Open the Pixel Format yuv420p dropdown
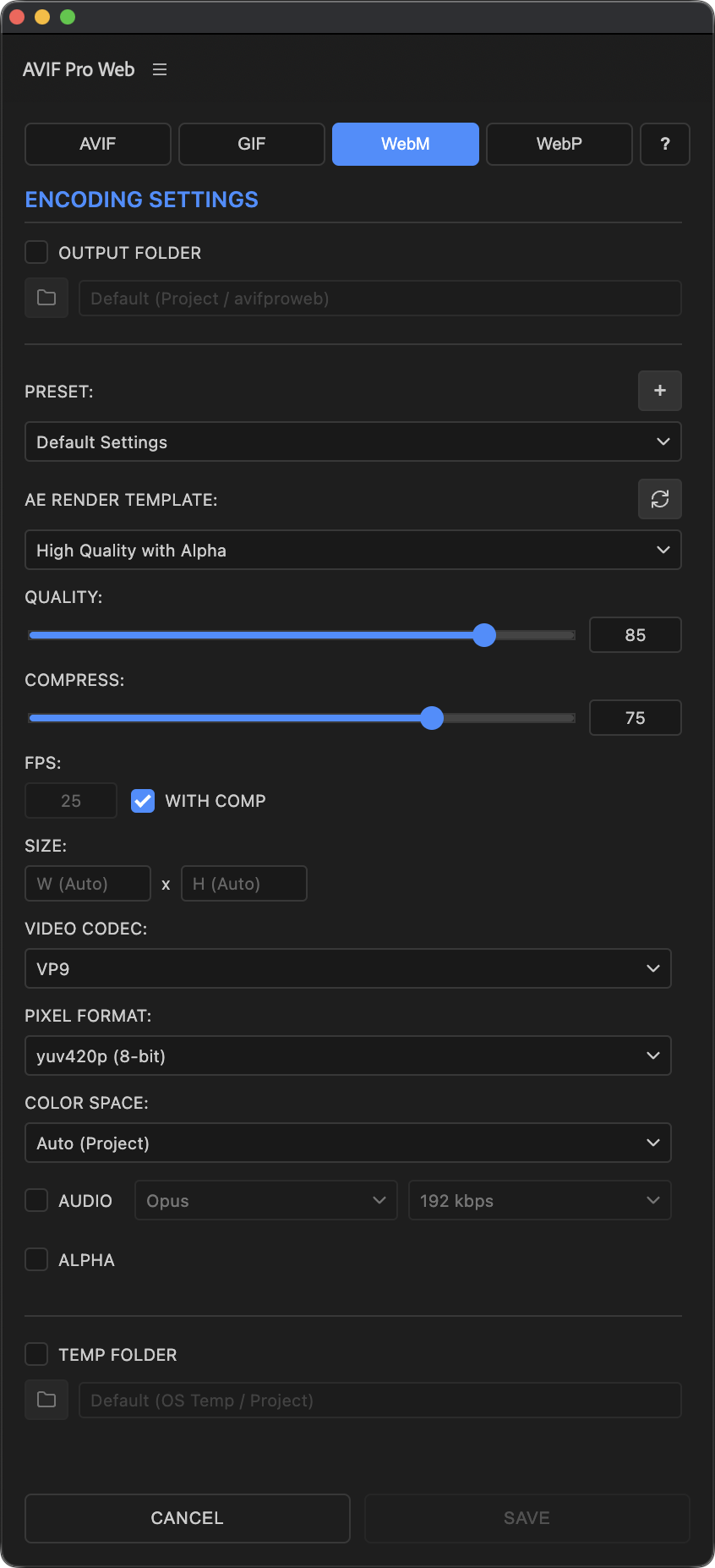Image resolution: width=715 pixels, height=1568 pixels. [x=348, y=1055]
